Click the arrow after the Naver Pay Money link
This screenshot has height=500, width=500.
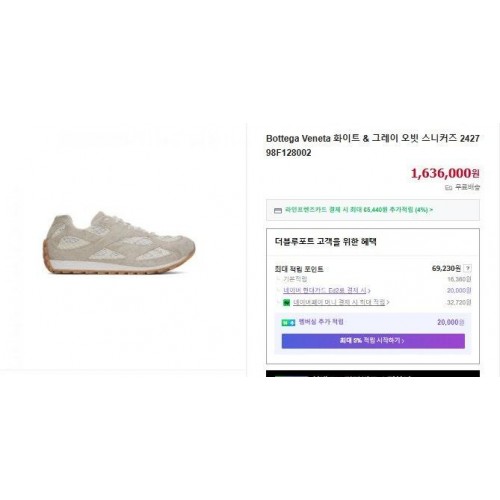point(388,302)
